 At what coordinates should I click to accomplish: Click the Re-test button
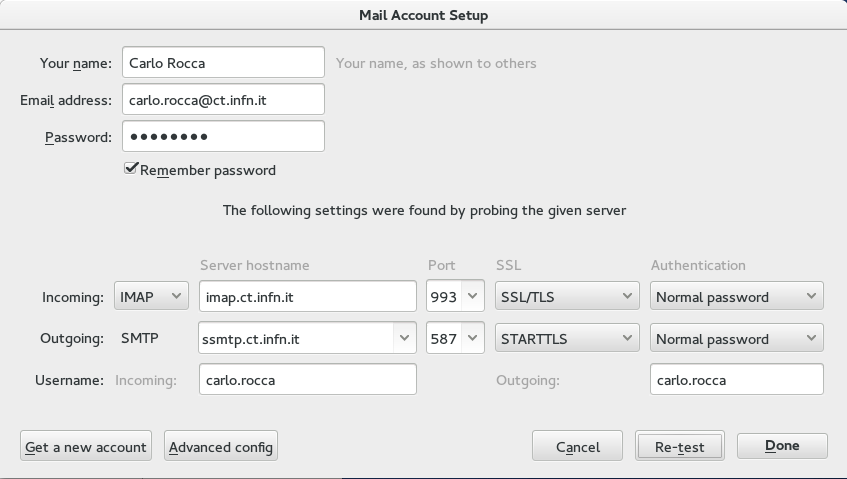tap(680, 446)
